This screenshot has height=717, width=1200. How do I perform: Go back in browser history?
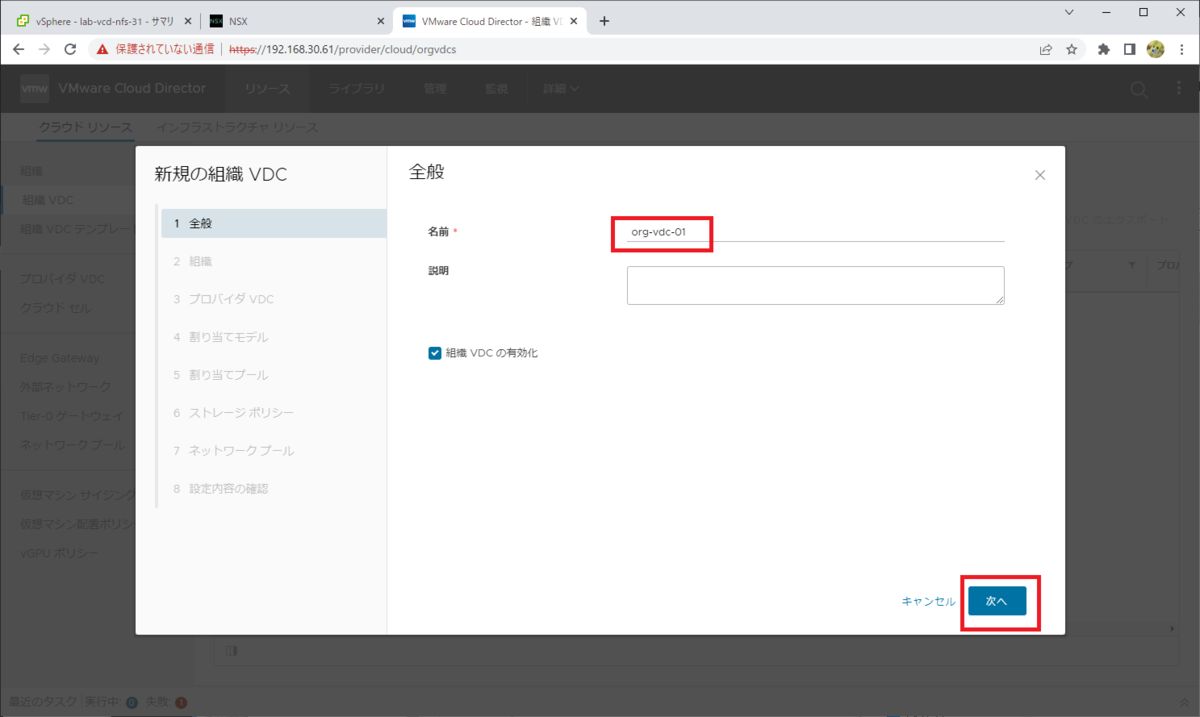click(18, 49)
